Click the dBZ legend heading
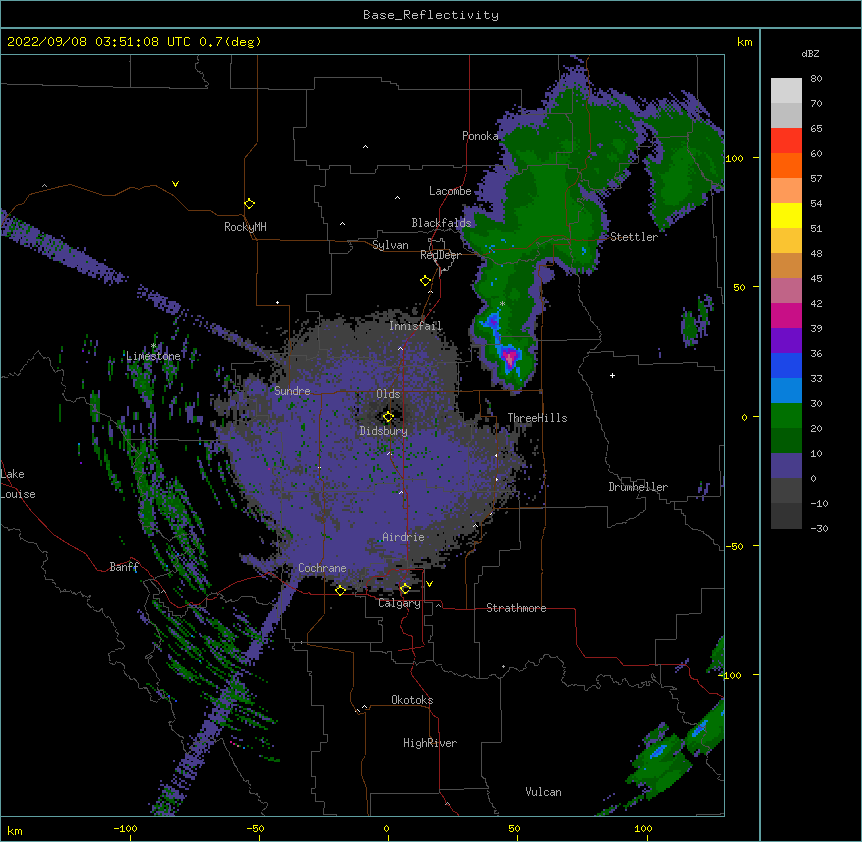The height and width of the screenshot is (842, 862). pyautogui.click(x=810, y=53)
